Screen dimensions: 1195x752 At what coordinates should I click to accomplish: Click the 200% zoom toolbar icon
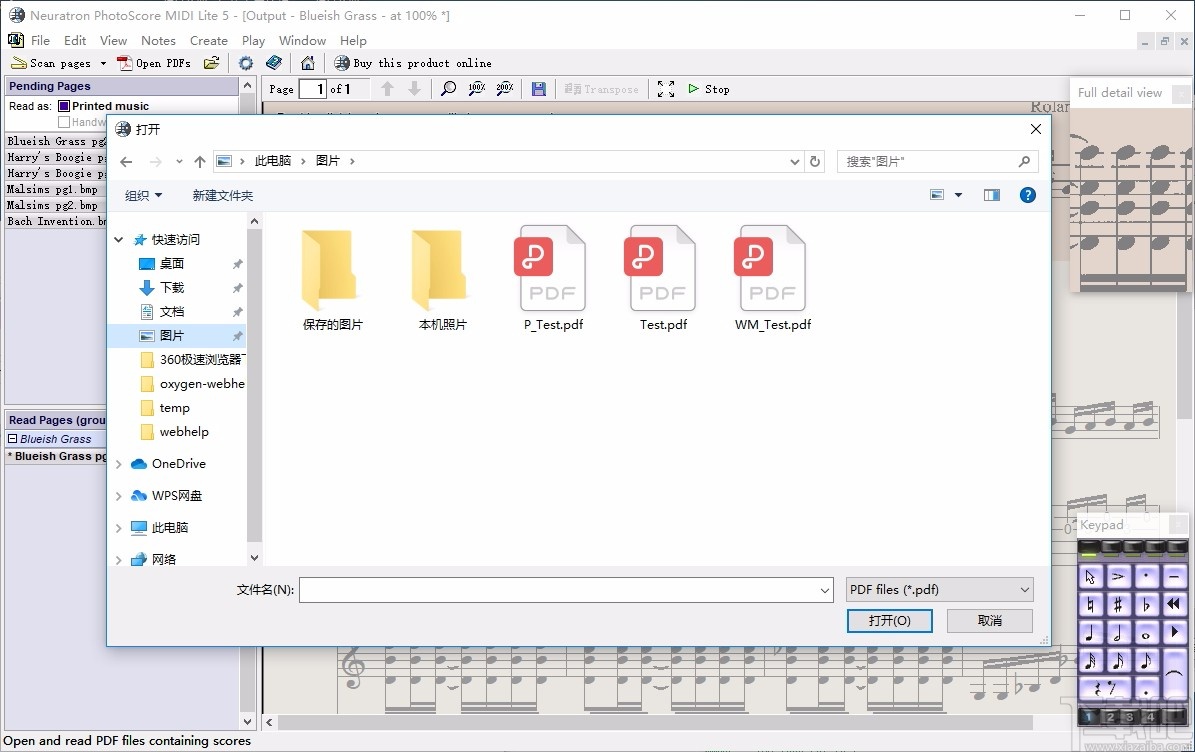pos(504,89)
